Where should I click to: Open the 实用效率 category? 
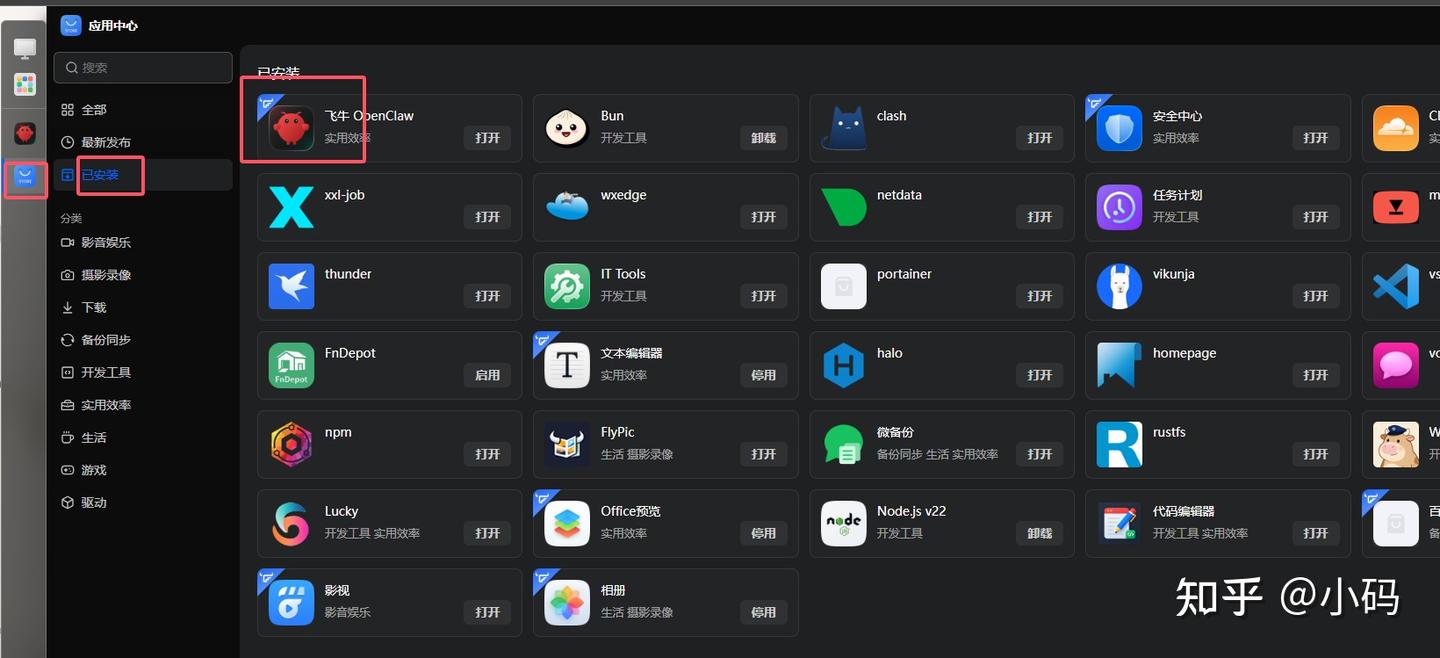tap(144, 405)
